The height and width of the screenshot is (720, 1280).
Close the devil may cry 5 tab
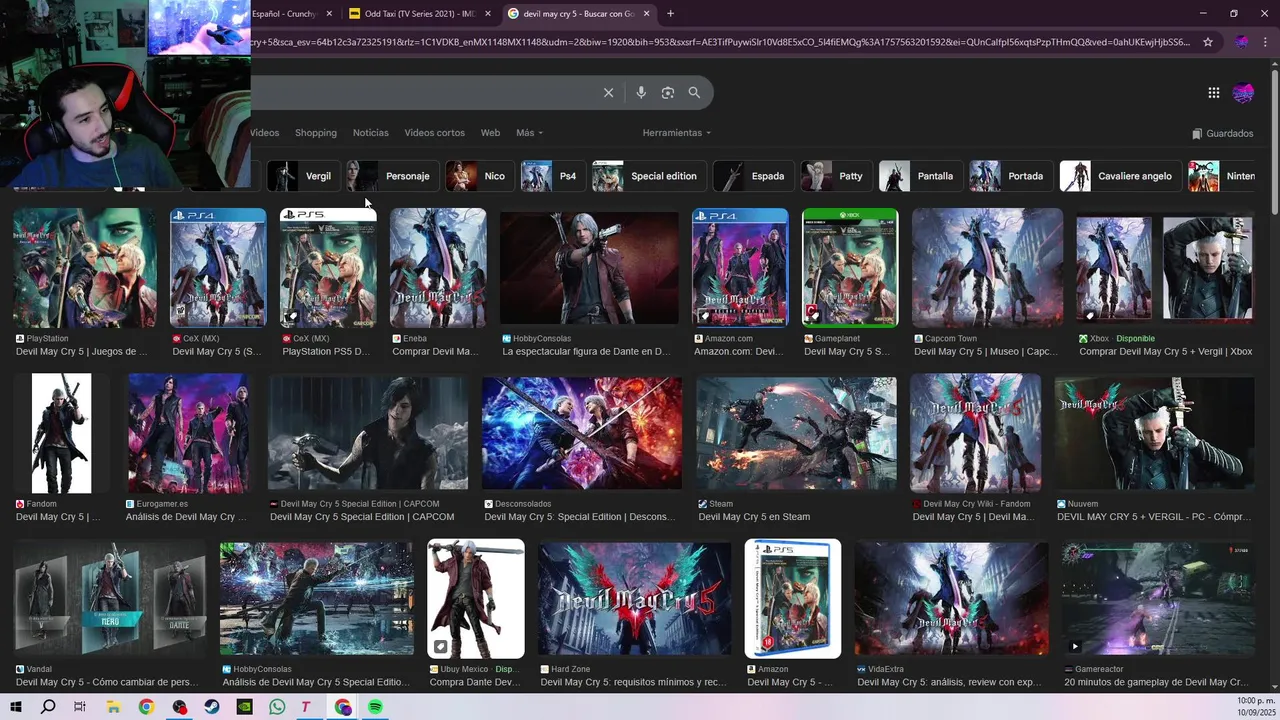pyautogui.click(x=647, y=14)
